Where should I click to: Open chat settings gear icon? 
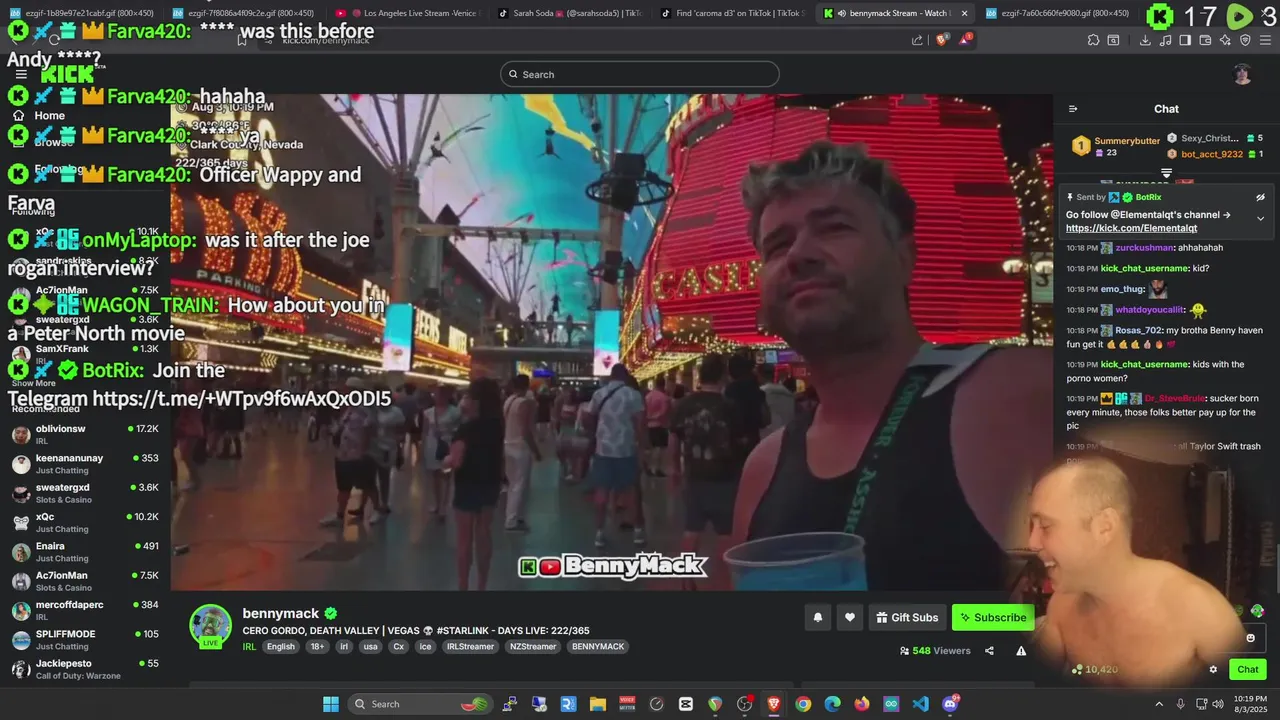tap(1213, 669)
